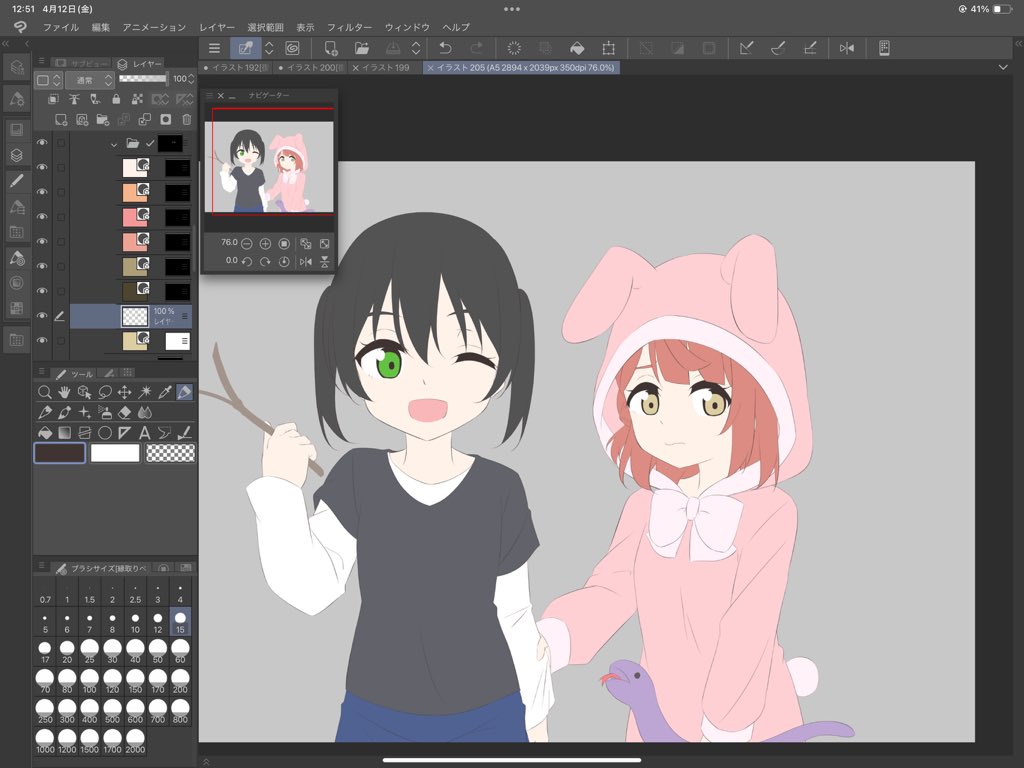Click the navigator zoom in plus button

(x=265, y=243)
